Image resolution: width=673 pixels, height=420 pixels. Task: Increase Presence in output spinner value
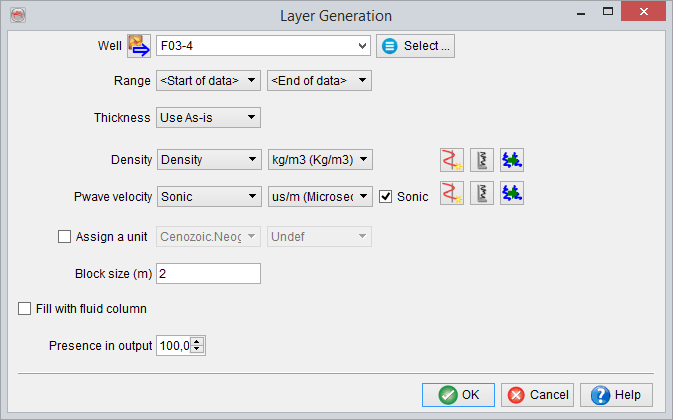pos(198,341)
